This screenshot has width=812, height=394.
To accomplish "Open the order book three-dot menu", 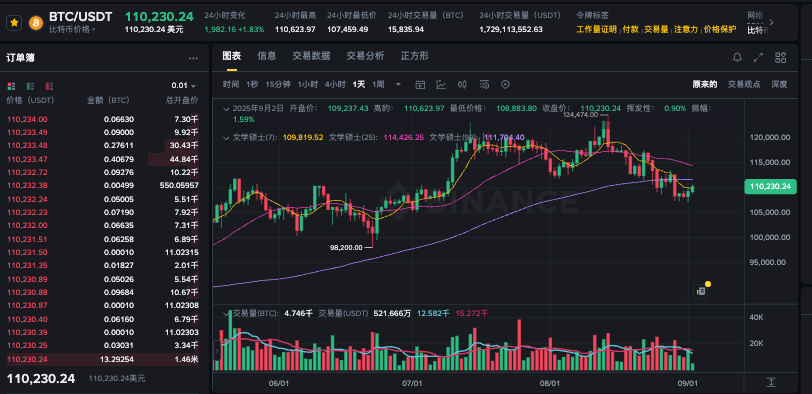I will (x=193, y=59).
